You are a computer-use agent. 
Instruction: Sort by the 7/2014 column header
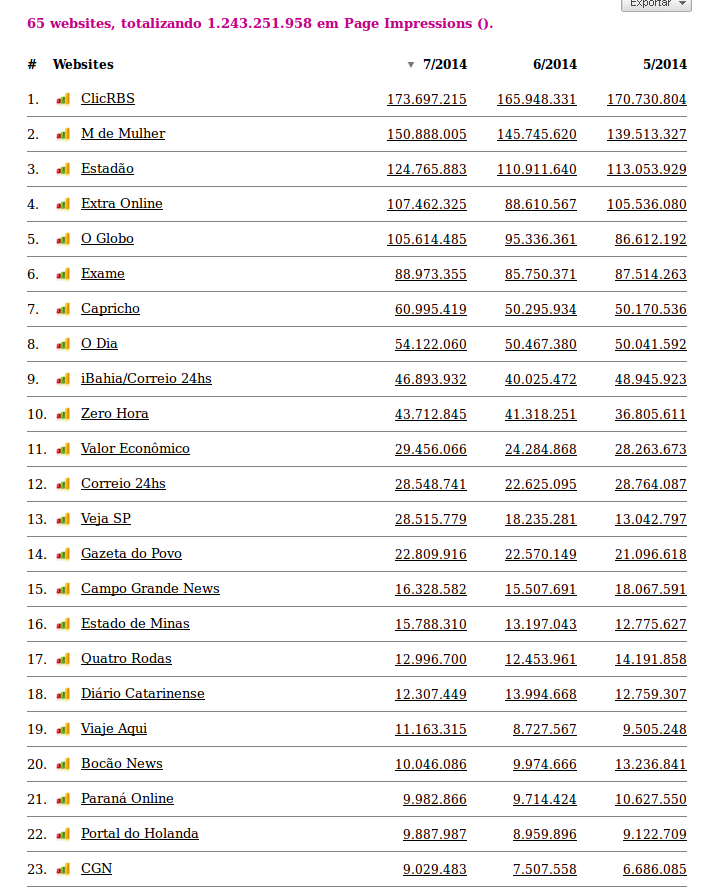pos(444,64)
